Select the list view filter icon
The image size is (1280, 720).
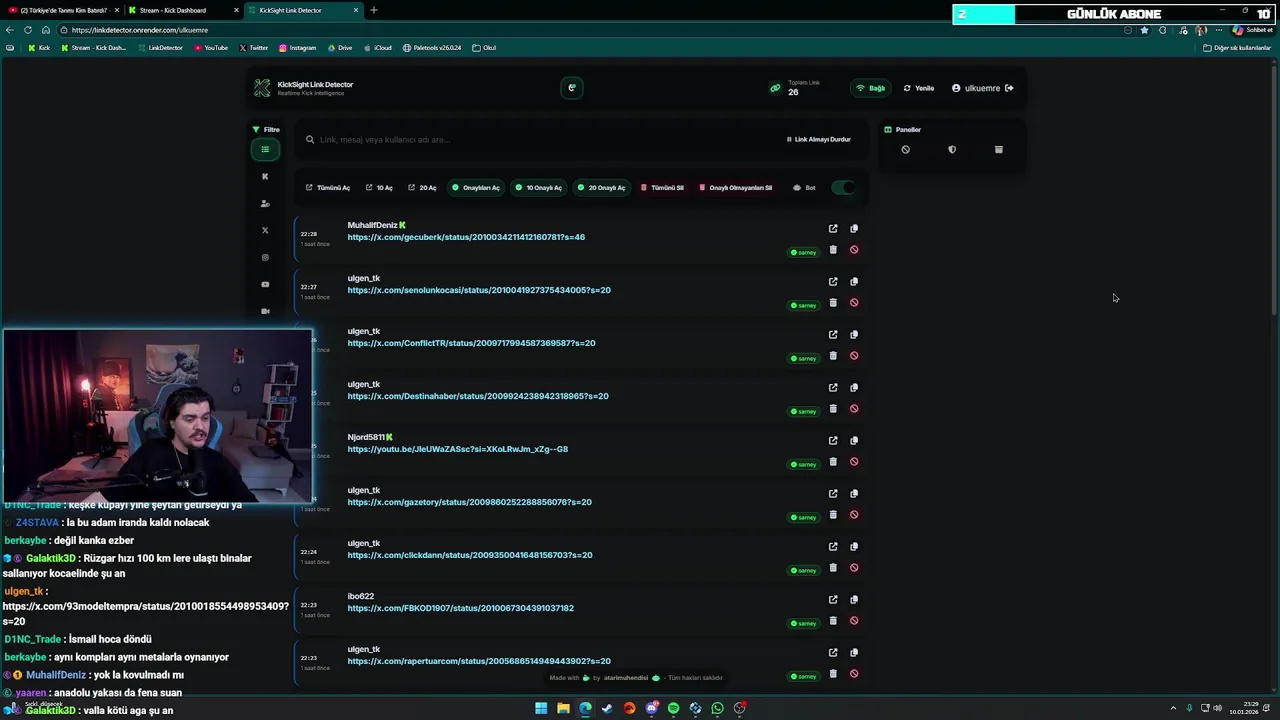(265, 150)
